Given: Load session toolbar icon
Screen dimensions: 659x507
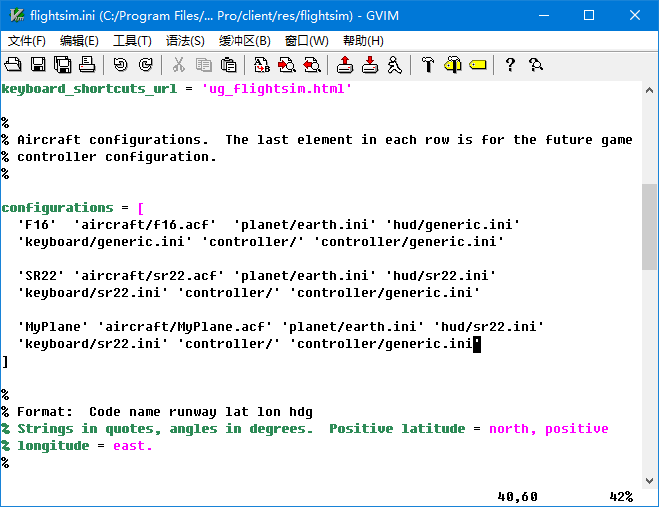Looking at the screenshot, I should (345, 65).
